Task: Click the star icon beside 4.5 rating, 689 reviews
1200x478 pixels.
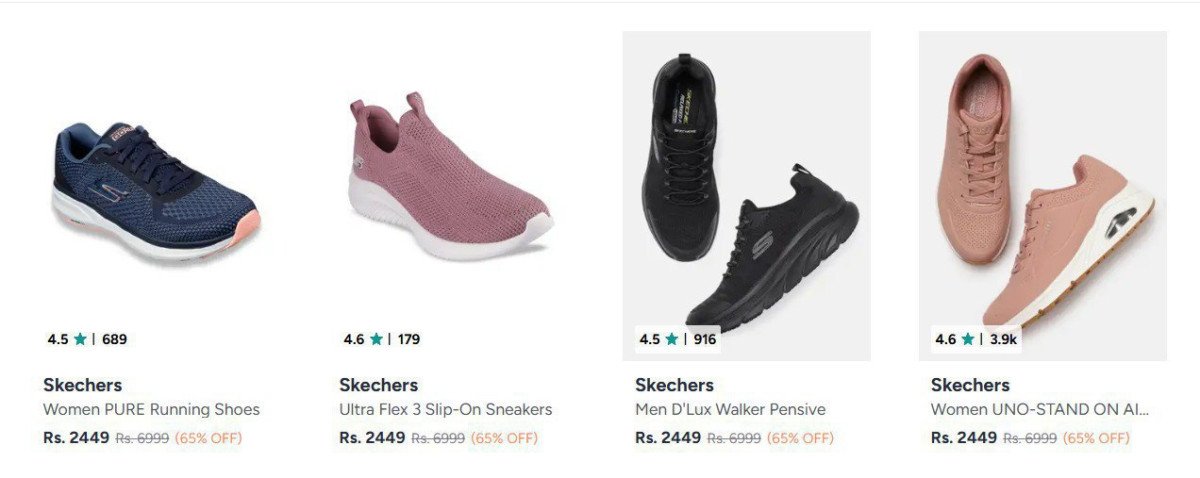Action: point(80,339)
